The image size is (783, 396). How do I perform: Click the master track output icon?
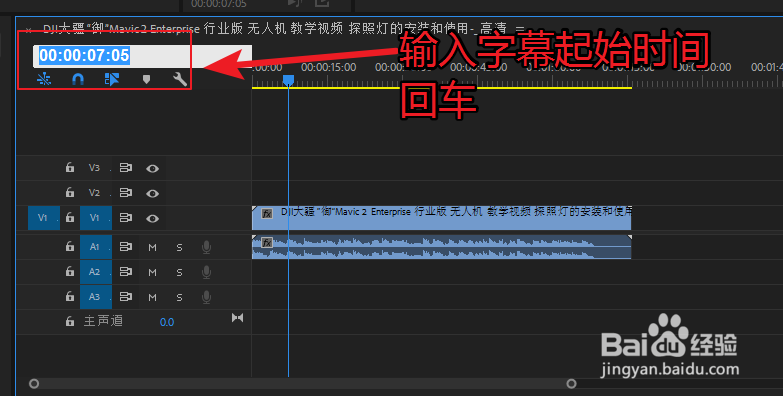coord(238,318)
